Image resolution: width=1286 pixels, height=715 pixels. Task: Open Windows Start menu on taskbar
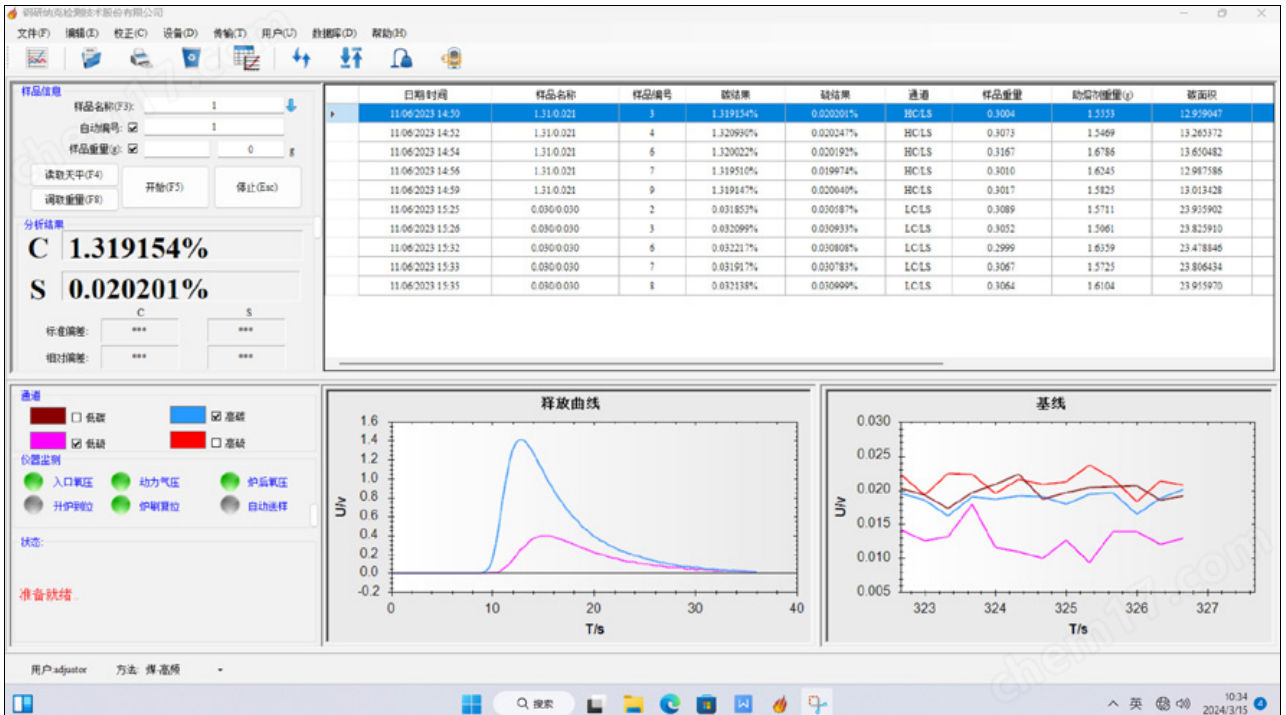point(472,703)
